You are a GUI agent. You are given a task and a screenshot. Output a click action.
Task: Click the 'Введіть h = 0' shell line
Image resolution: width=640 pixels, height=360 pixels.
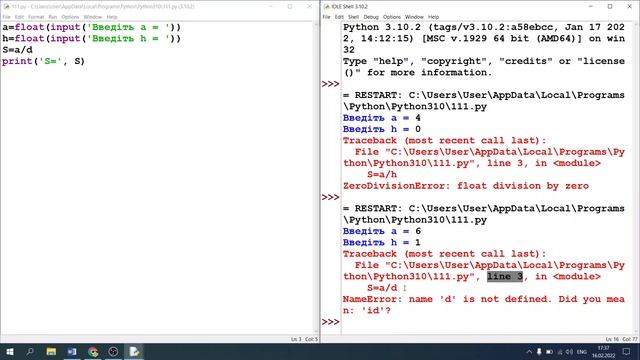382,129
